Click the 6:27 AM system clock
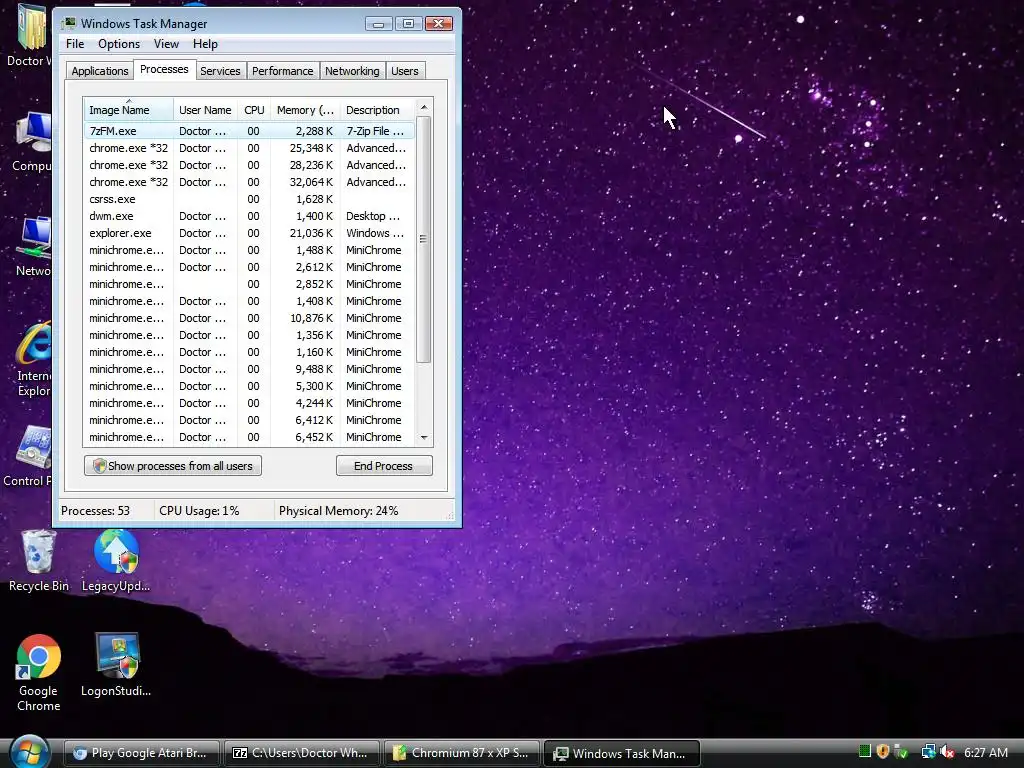Viewport: 1024px width, 768px height. [985, 752]
